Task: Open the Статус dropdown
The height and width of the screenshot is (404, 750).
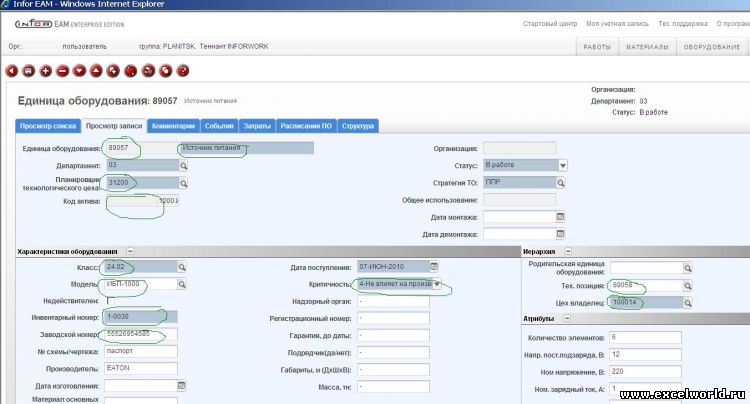Action: [563, 165]
